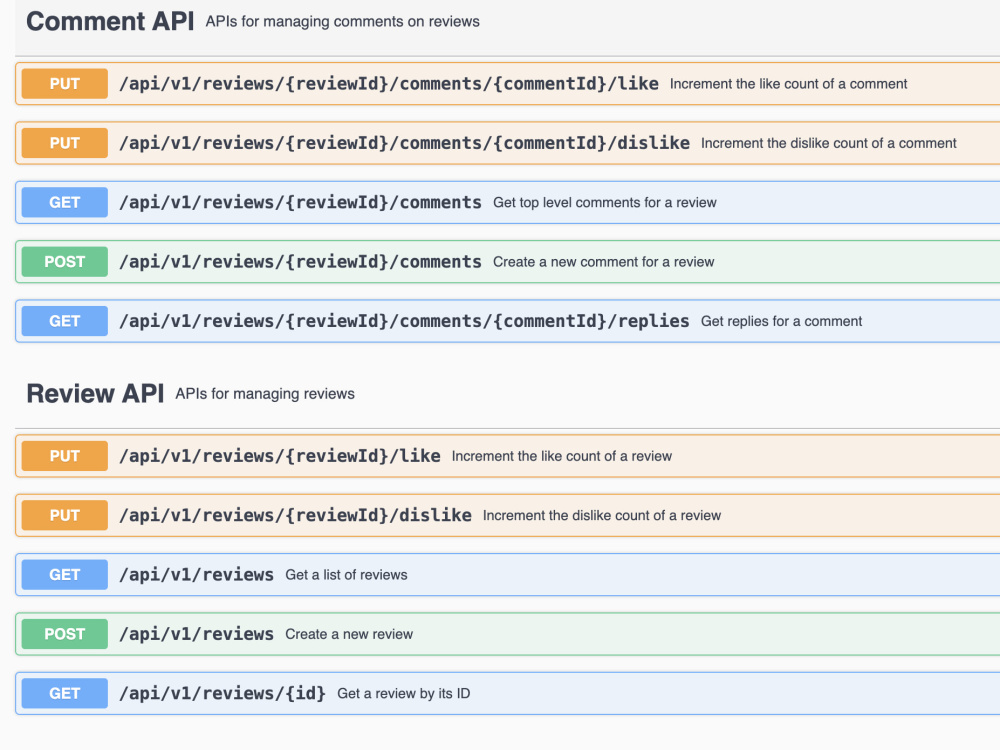Click text 'Get replies for a comment'
The image size is (1000, 750).
pos(781,321)
